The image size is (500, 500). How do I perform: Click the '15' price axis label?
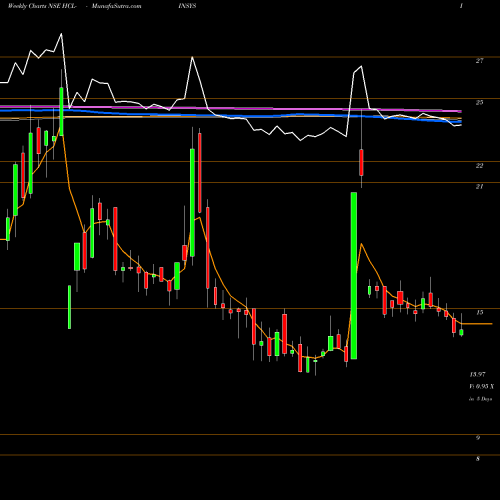pyautogui.click(x=479, y=313)
